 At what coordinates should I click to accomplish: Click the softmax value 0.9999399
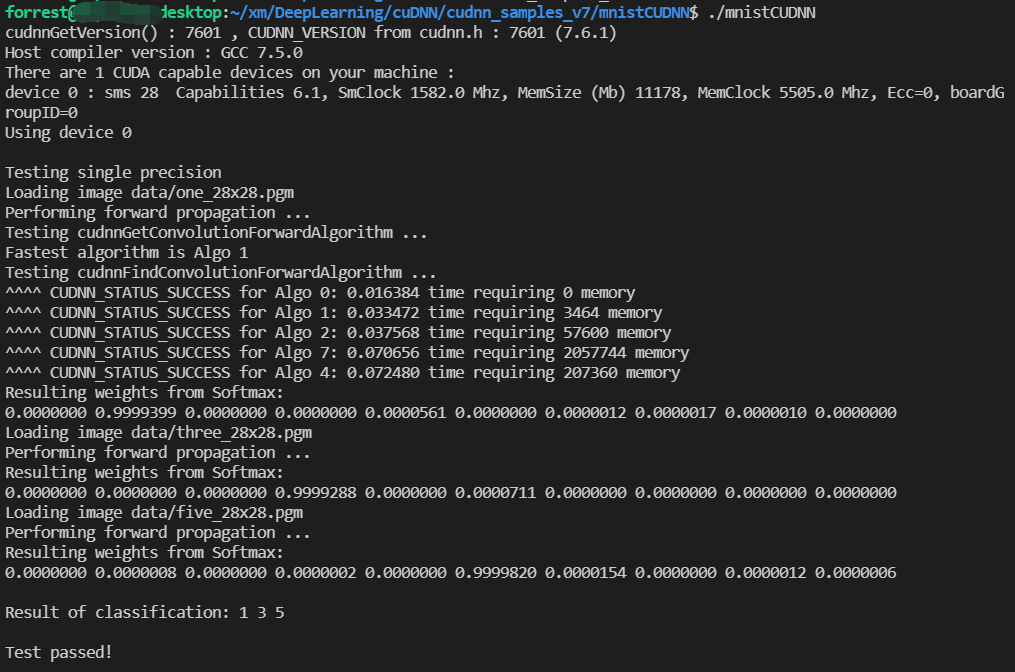[x=135, y=413]
